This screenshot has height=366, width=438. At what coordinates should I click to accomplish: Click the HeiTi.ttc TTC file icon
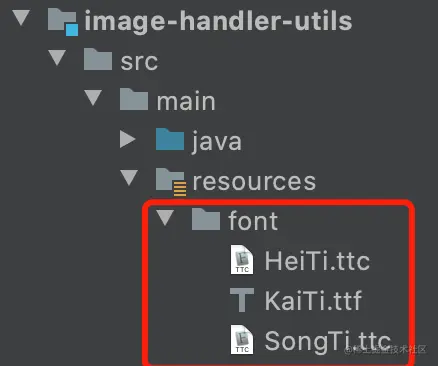point(242,259)
